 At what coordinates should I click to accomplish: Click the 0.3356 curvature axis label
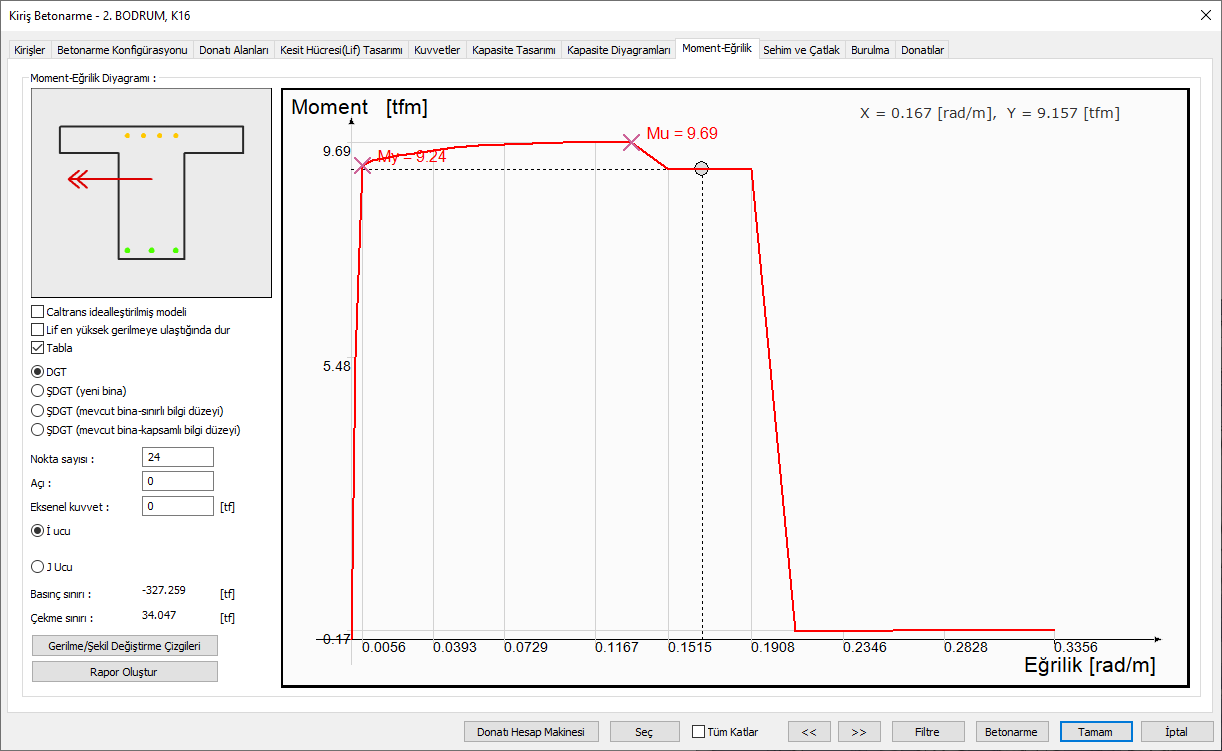(1076, 647)
